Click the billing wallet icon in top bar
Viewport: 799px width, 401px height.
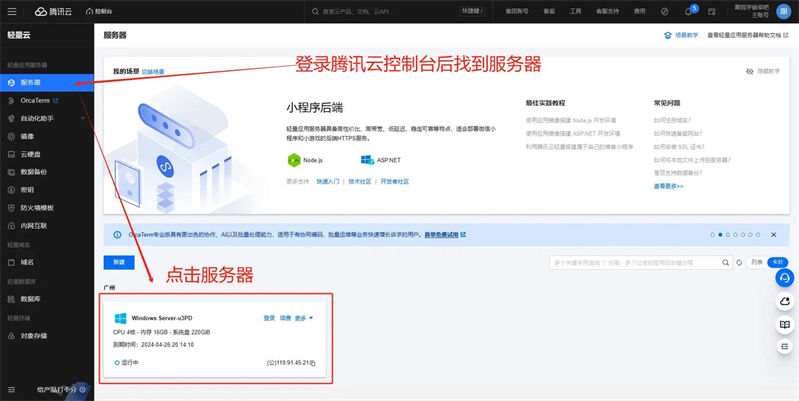(712, 11)
